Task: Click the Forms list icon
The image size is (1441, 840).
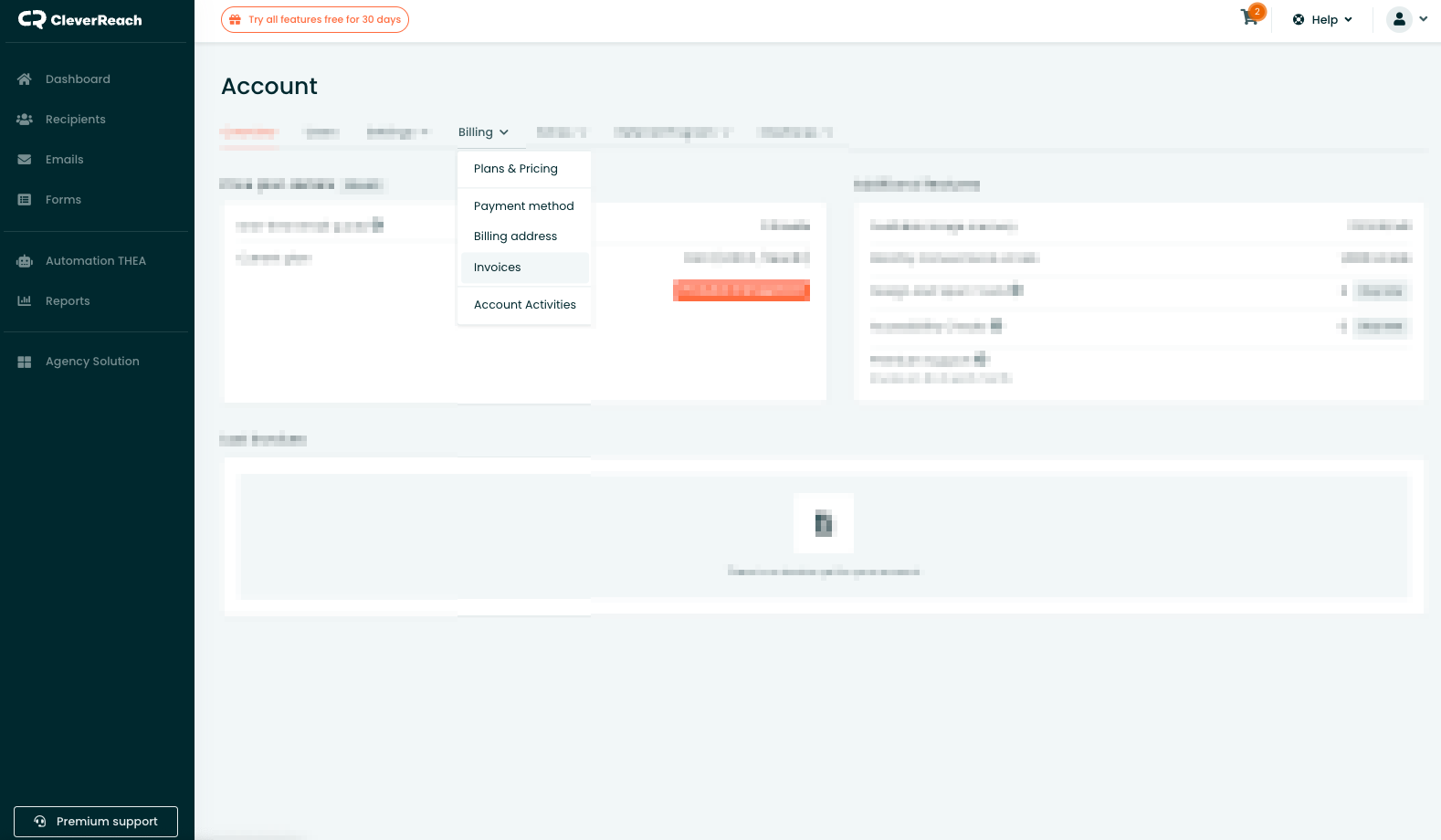Action: click(25, 200)
